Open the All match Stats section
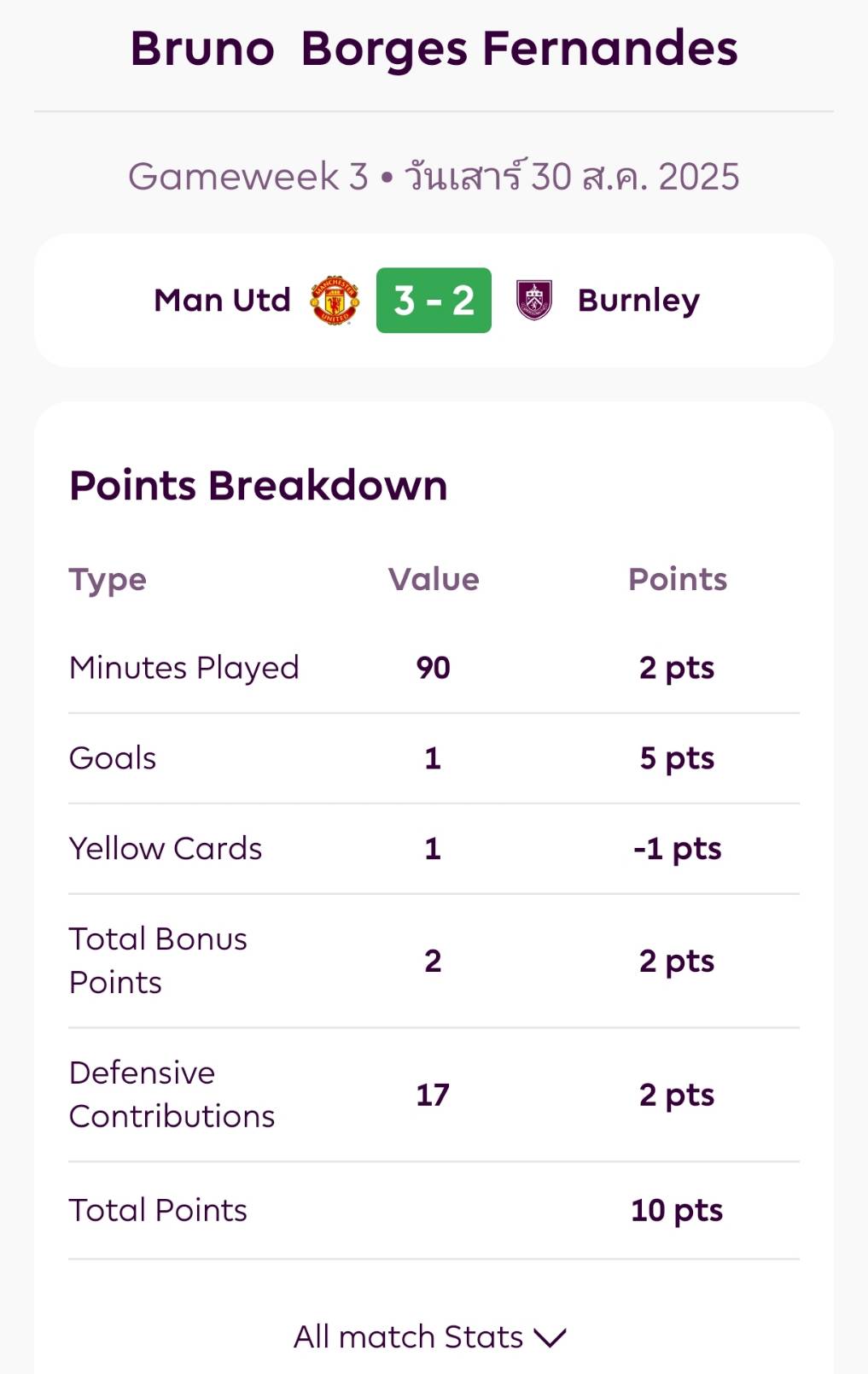Viewport: 868px width, 1374px height. [430, 1336]
